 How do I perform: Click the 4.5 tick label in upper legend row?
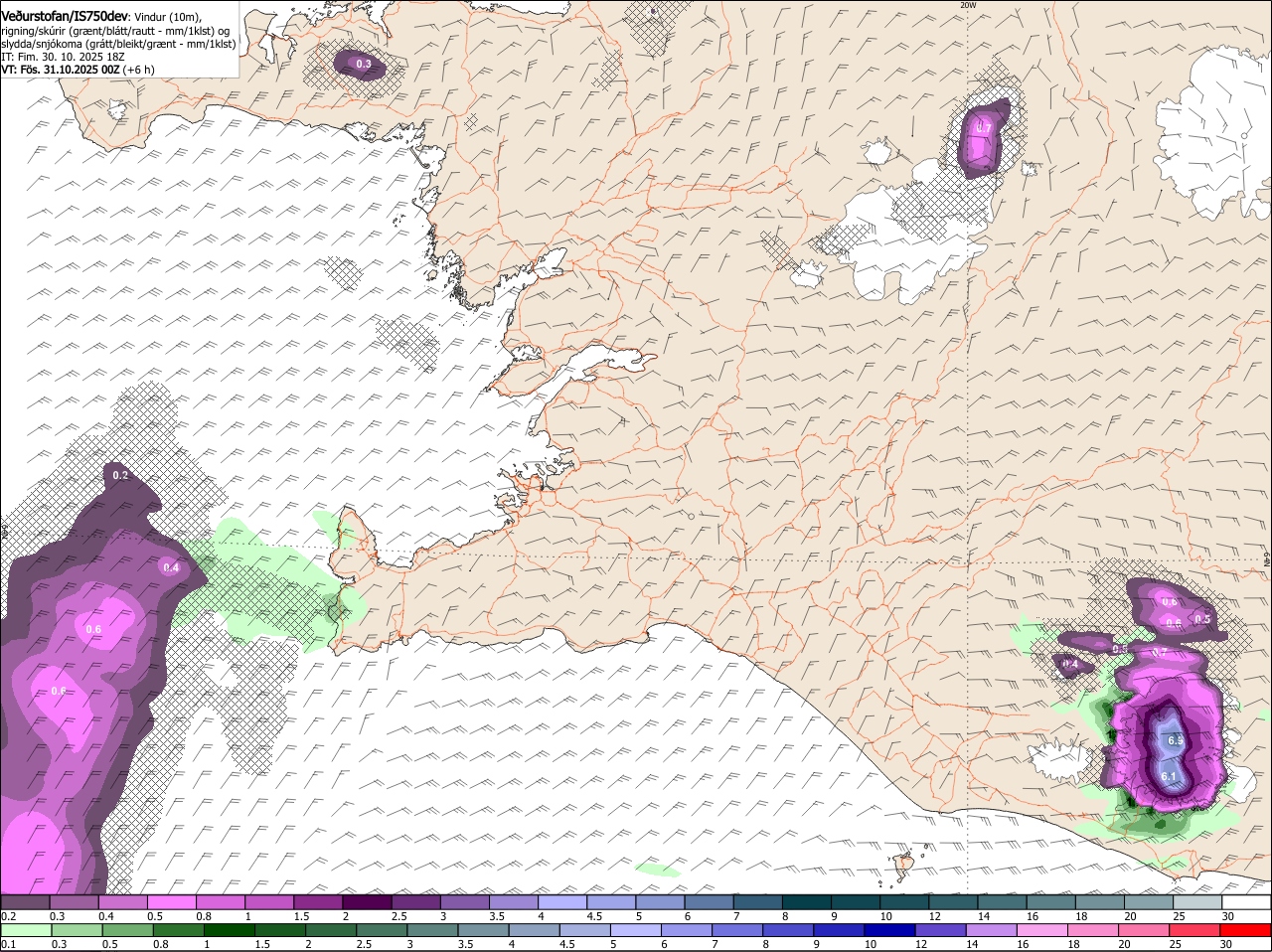(x=592, y=916)
